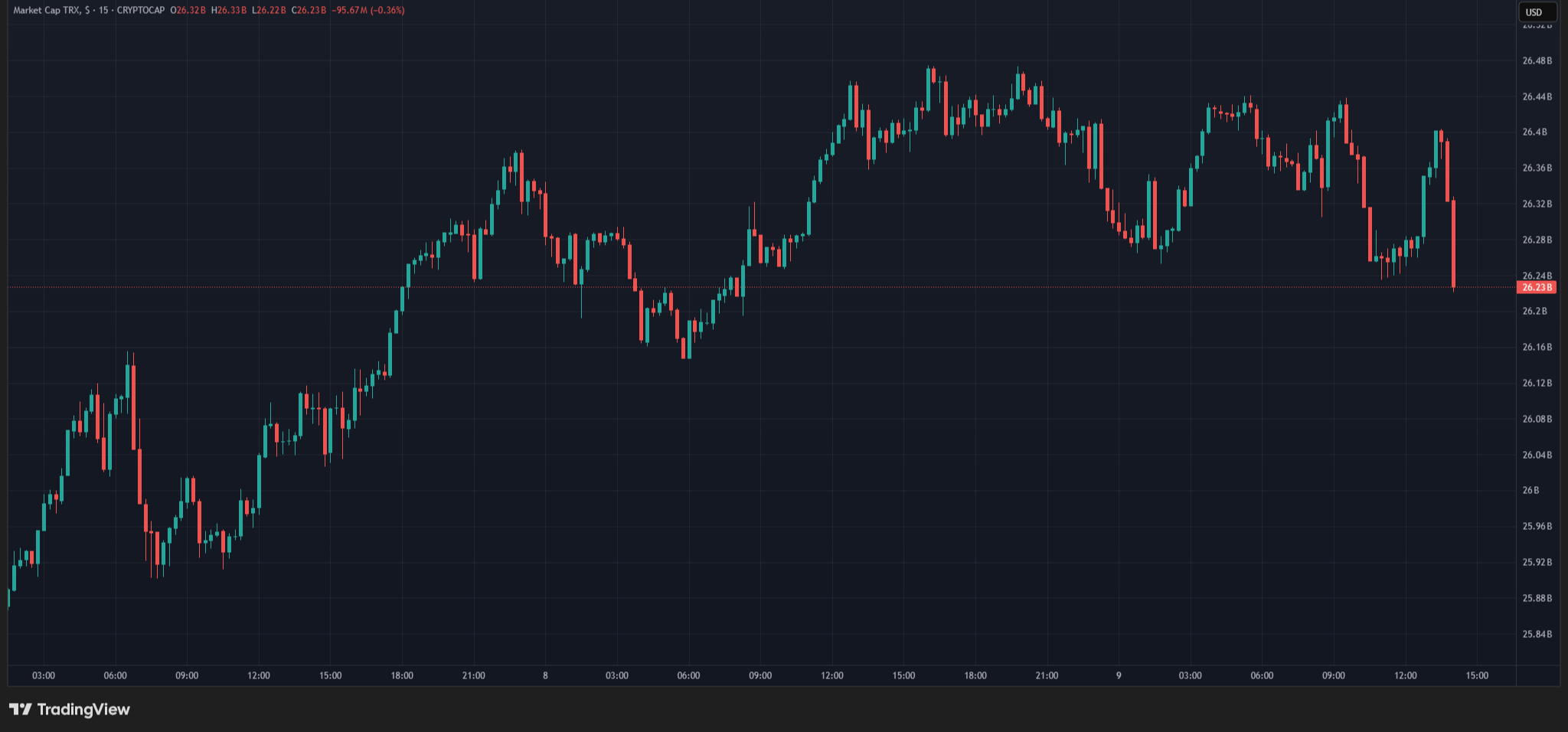Viewport: 1568px width, 732px height.
Task: Click the 26.48B price axis label
Action: pyautogui.click(x=1537, y=60)
